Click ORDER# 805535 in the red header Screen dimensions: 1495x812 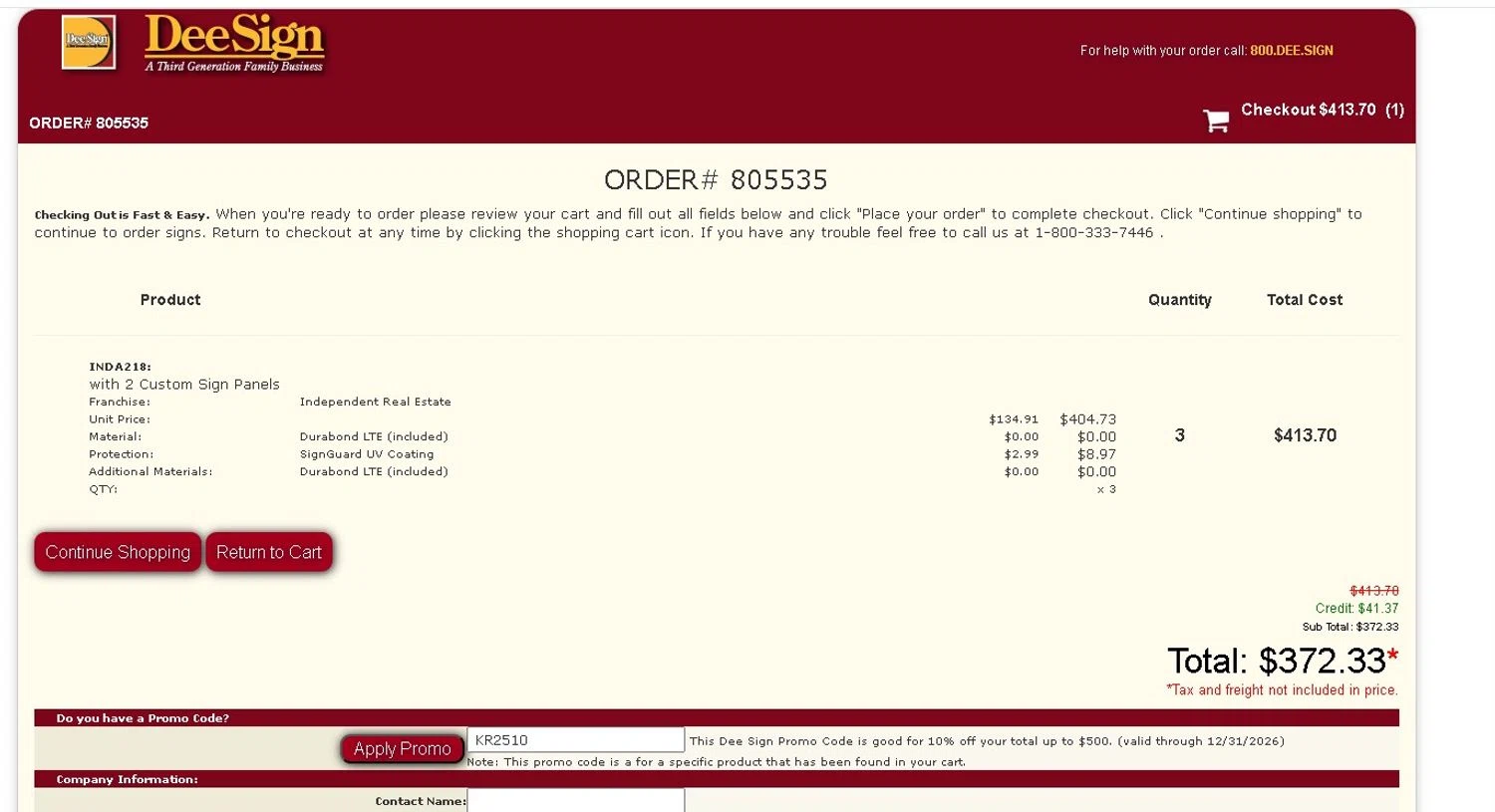tap(89, 123)
